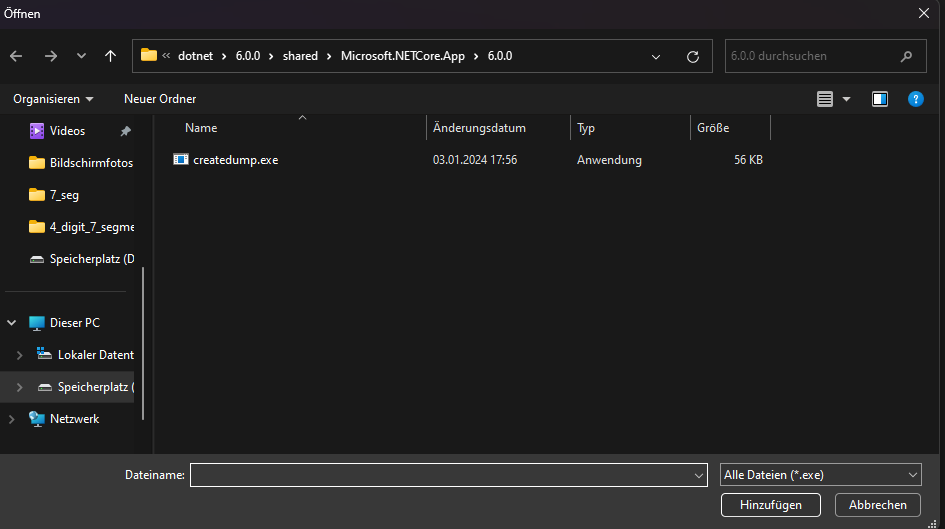
Task: Select 'Microsoft.NETCore.App' breadcrumb segment
Action: [403, 56]
